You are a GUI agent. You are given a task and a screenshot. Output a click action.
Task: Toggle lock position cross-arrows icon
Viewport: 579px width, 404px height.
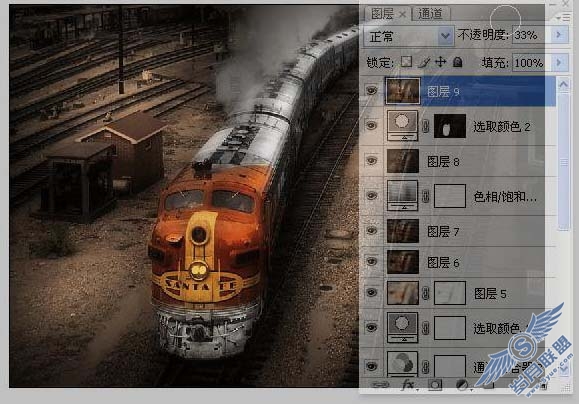(x=441, y=62)
